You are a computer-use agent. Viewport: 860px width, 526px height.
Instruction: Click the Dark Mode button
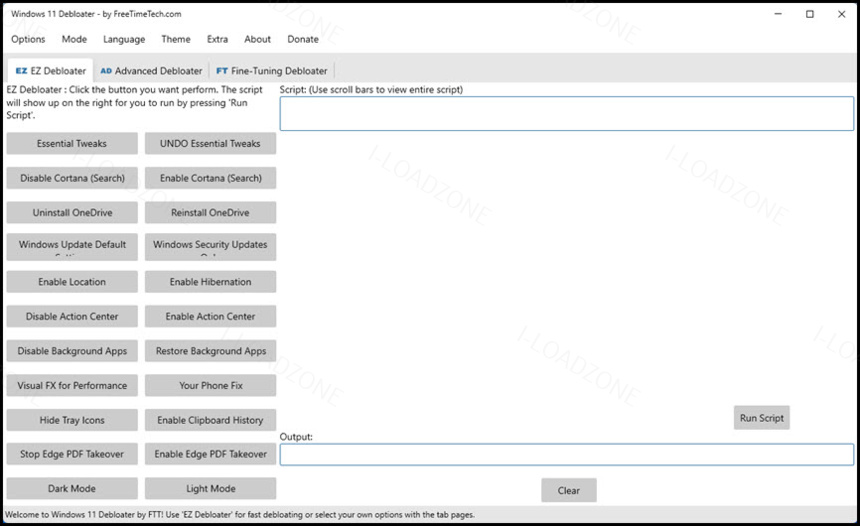(72, 488)
